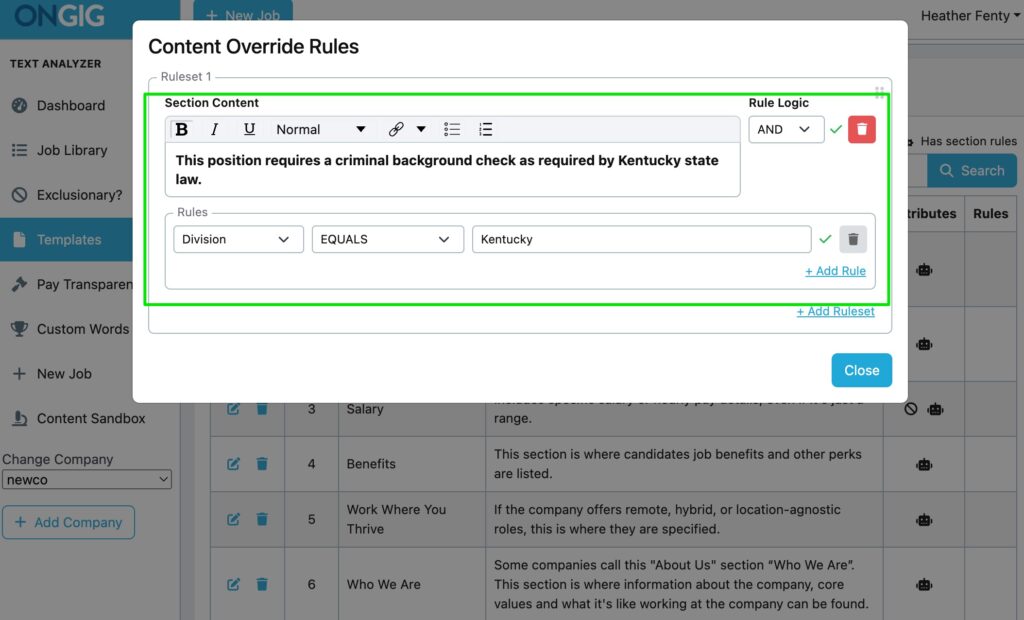Viewport: 1024px width, 620px height.
Task: Delete the Who We Are row
Action: pos(262,584)
